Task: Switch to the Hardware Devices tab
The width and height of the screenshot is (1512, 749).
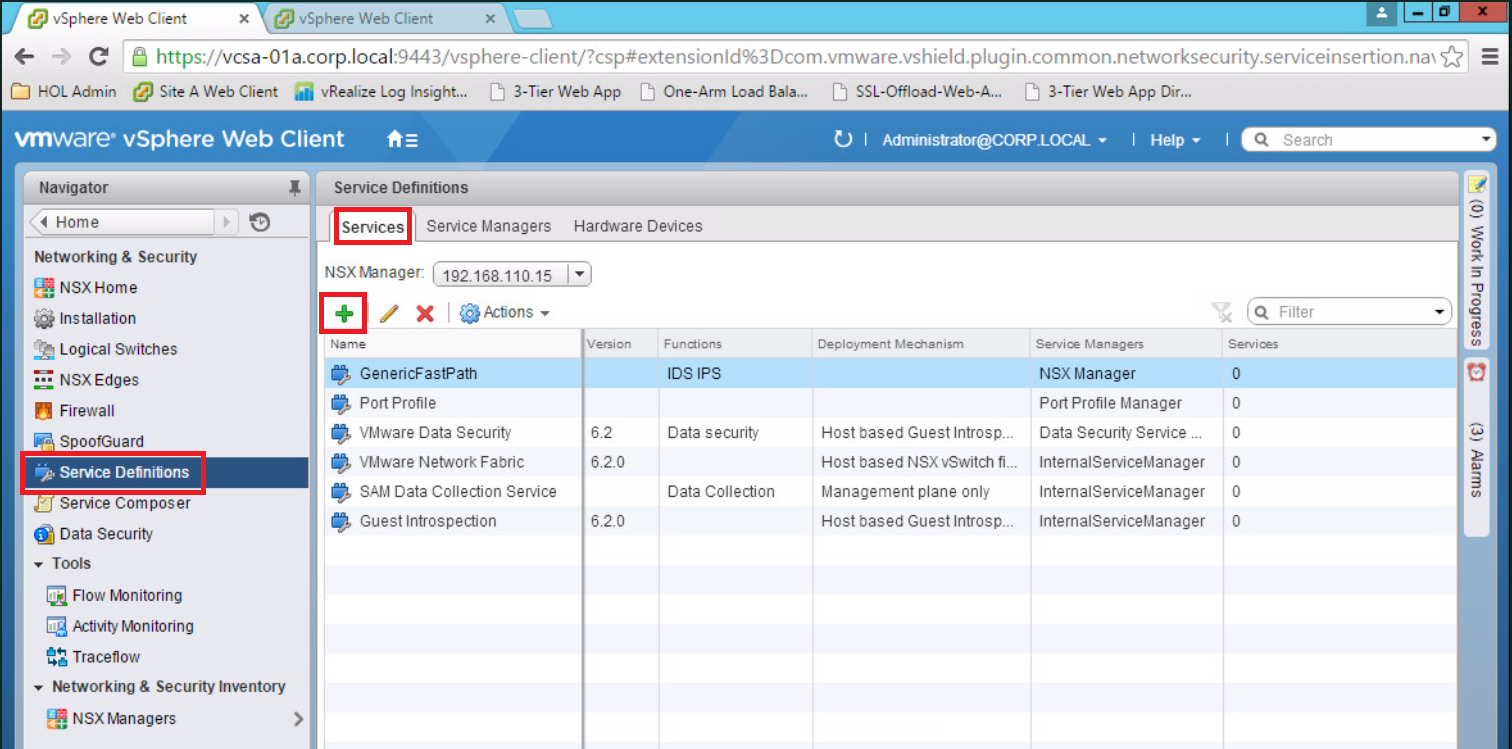Action: click(x=638, y=227)
